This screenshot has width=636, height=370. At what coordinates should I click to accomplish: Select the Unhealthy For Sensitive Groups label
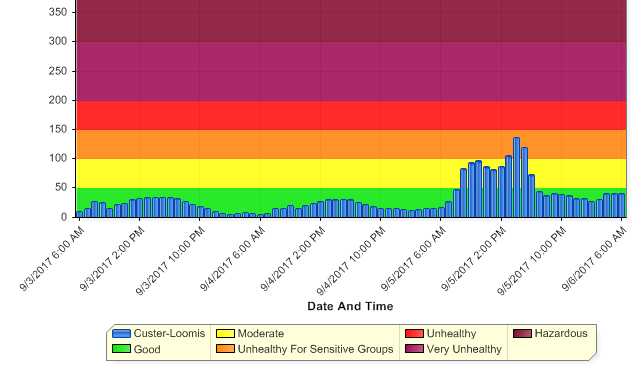tap(316, 349)
